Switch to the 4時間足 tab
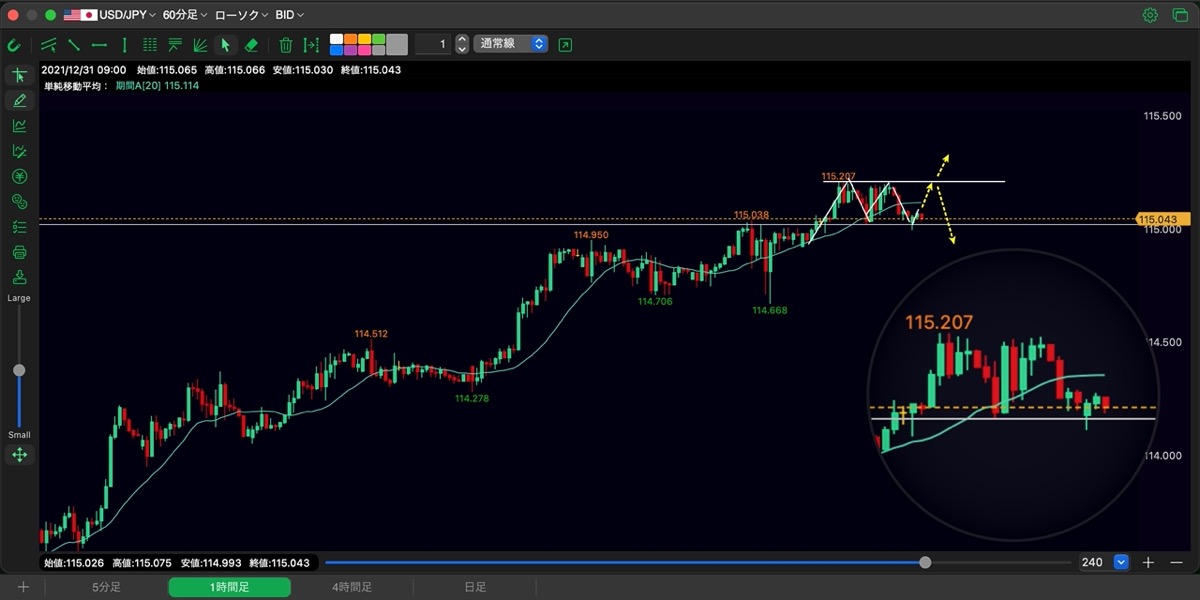This screenshot has width=1200, height=600. [352, 587]
